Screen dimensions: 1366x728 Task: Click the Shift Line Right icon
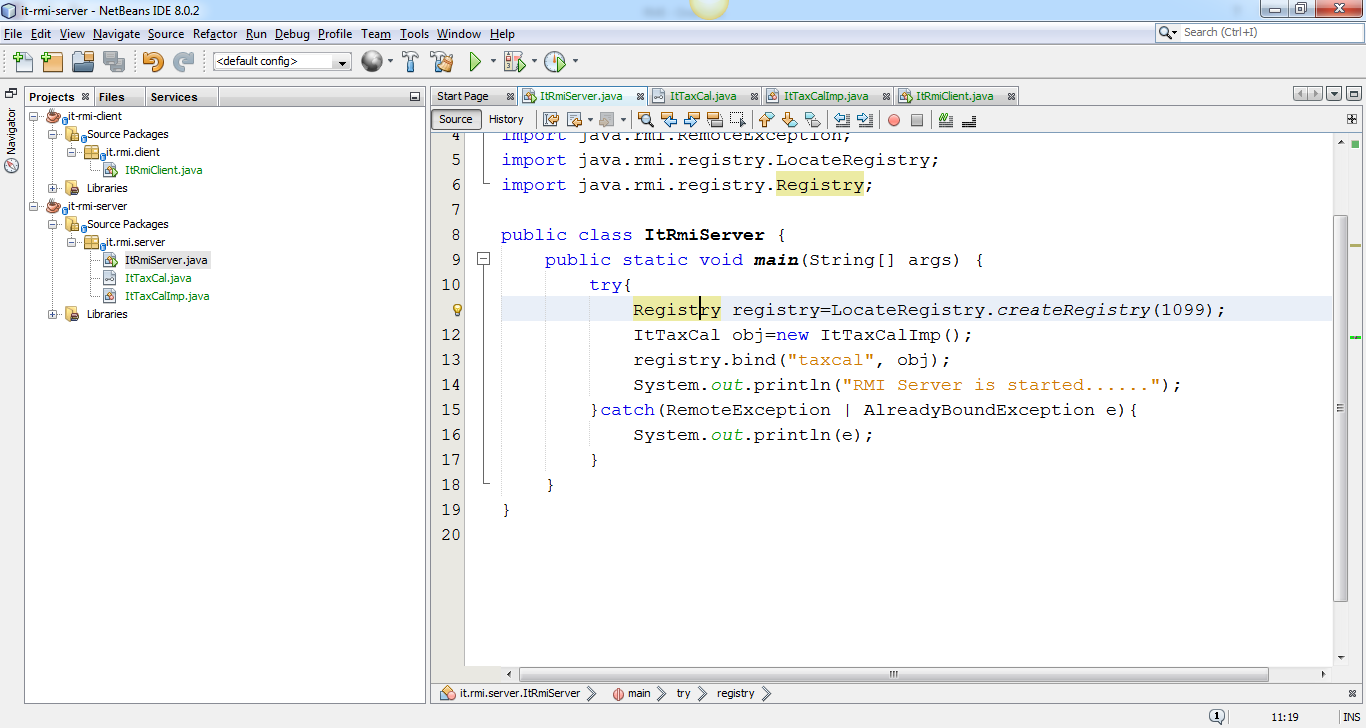pos(865,120)
